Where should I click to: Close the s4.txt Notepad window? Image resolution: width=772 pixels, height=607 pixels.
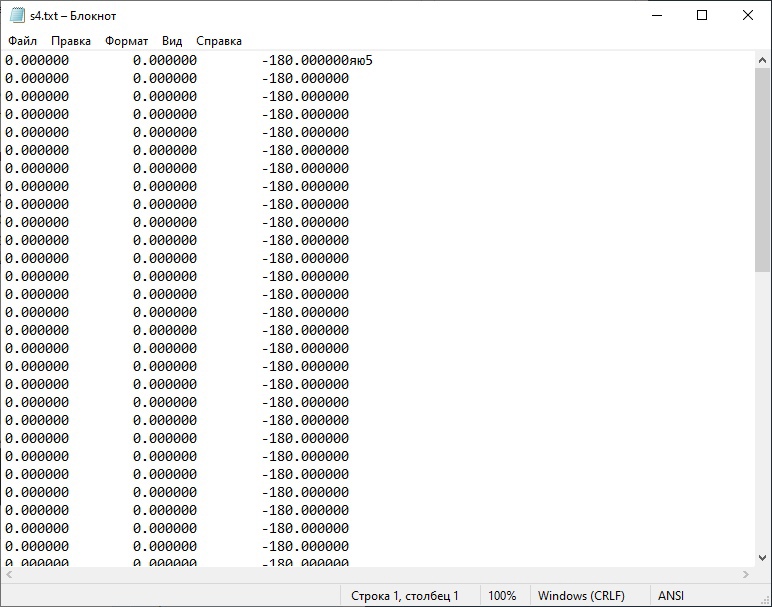click(x=748, y=15)
